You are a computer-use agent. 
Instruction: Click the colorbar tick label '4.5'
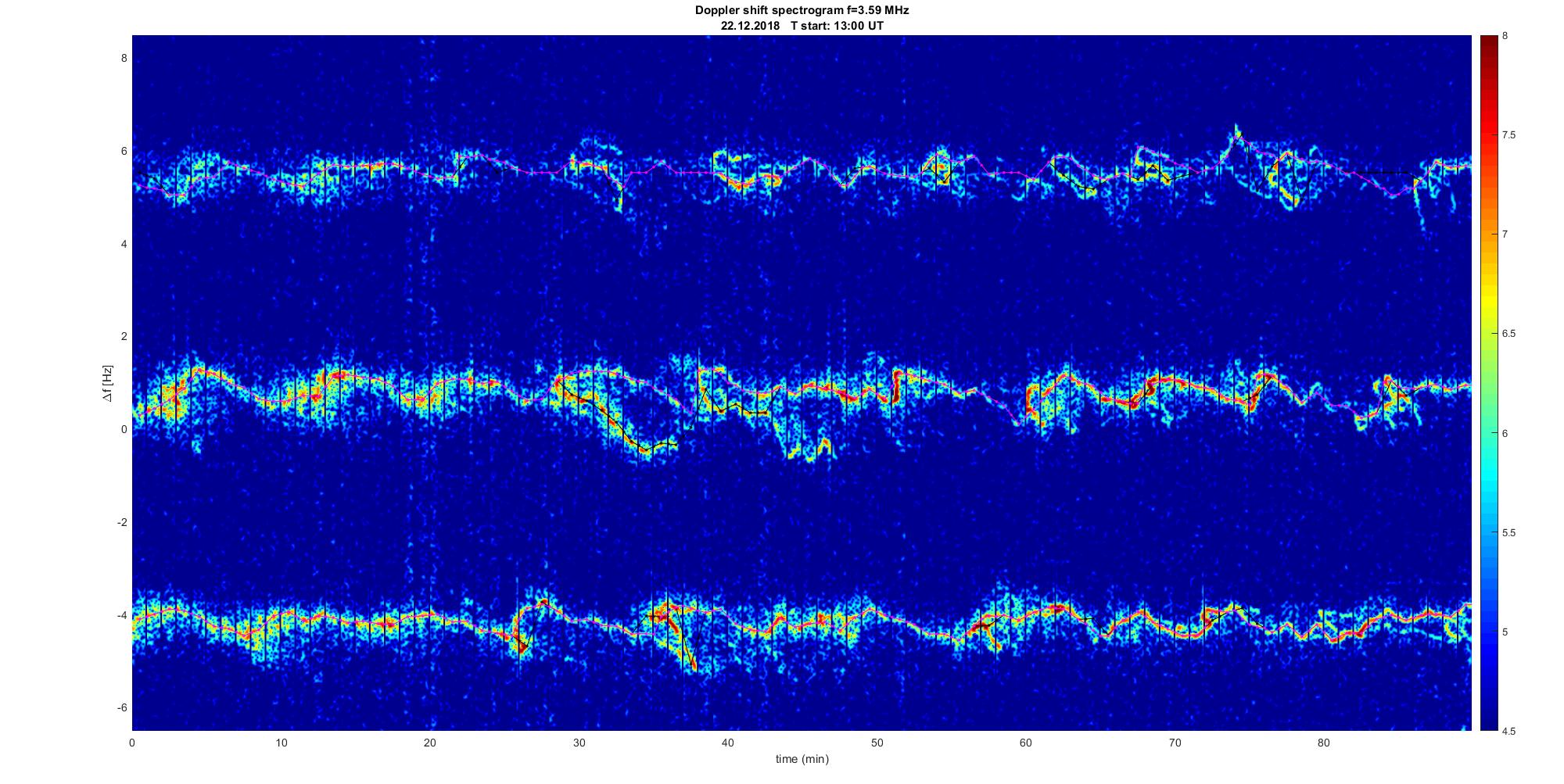point(1509,732)
